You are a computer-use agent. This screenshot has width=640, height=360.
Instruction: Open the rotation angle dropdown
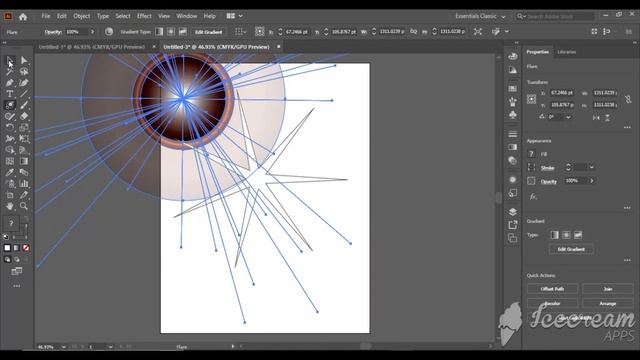568,117
